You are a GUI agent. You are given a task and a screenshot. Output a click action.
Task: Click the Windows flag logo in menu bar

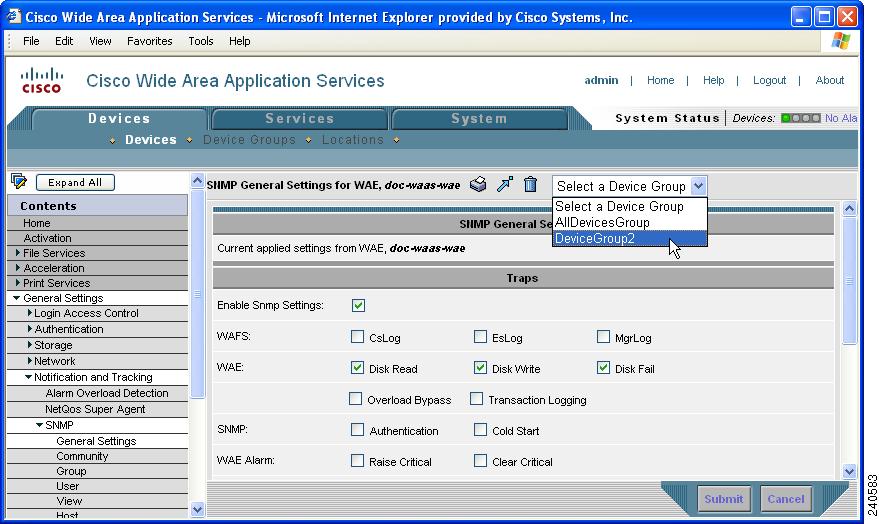840,41
